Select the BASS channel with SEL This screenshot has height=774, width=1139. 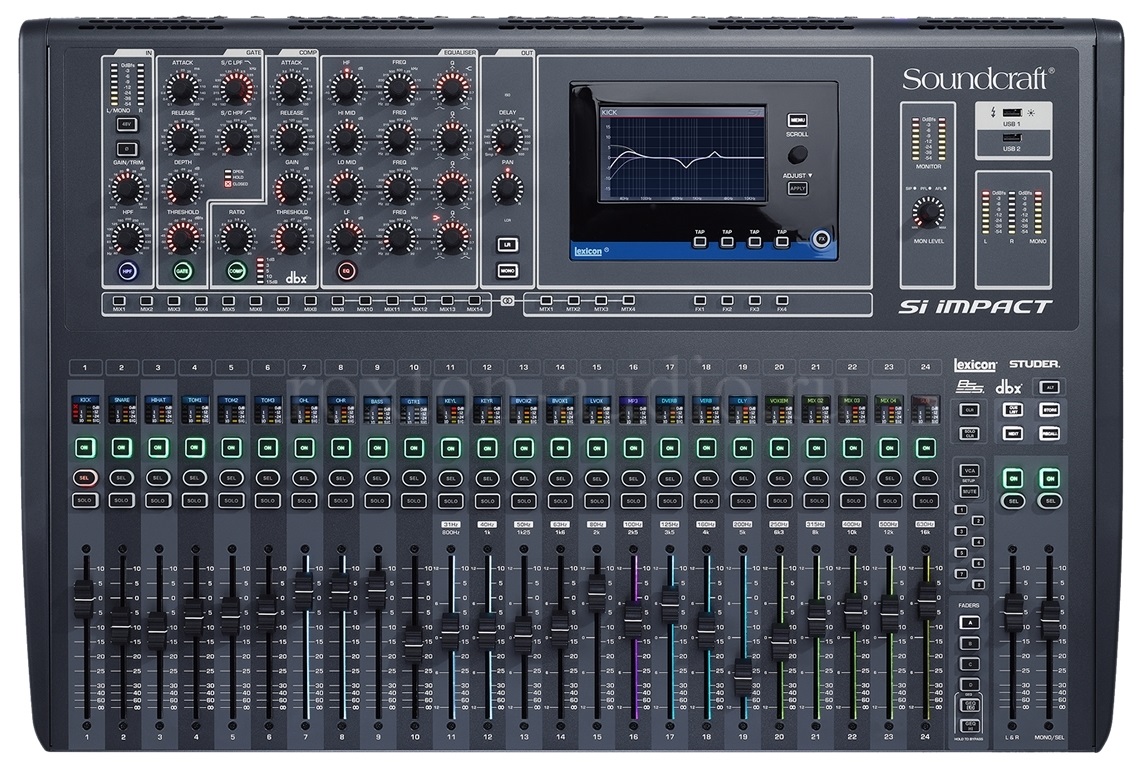coord(377,478)
